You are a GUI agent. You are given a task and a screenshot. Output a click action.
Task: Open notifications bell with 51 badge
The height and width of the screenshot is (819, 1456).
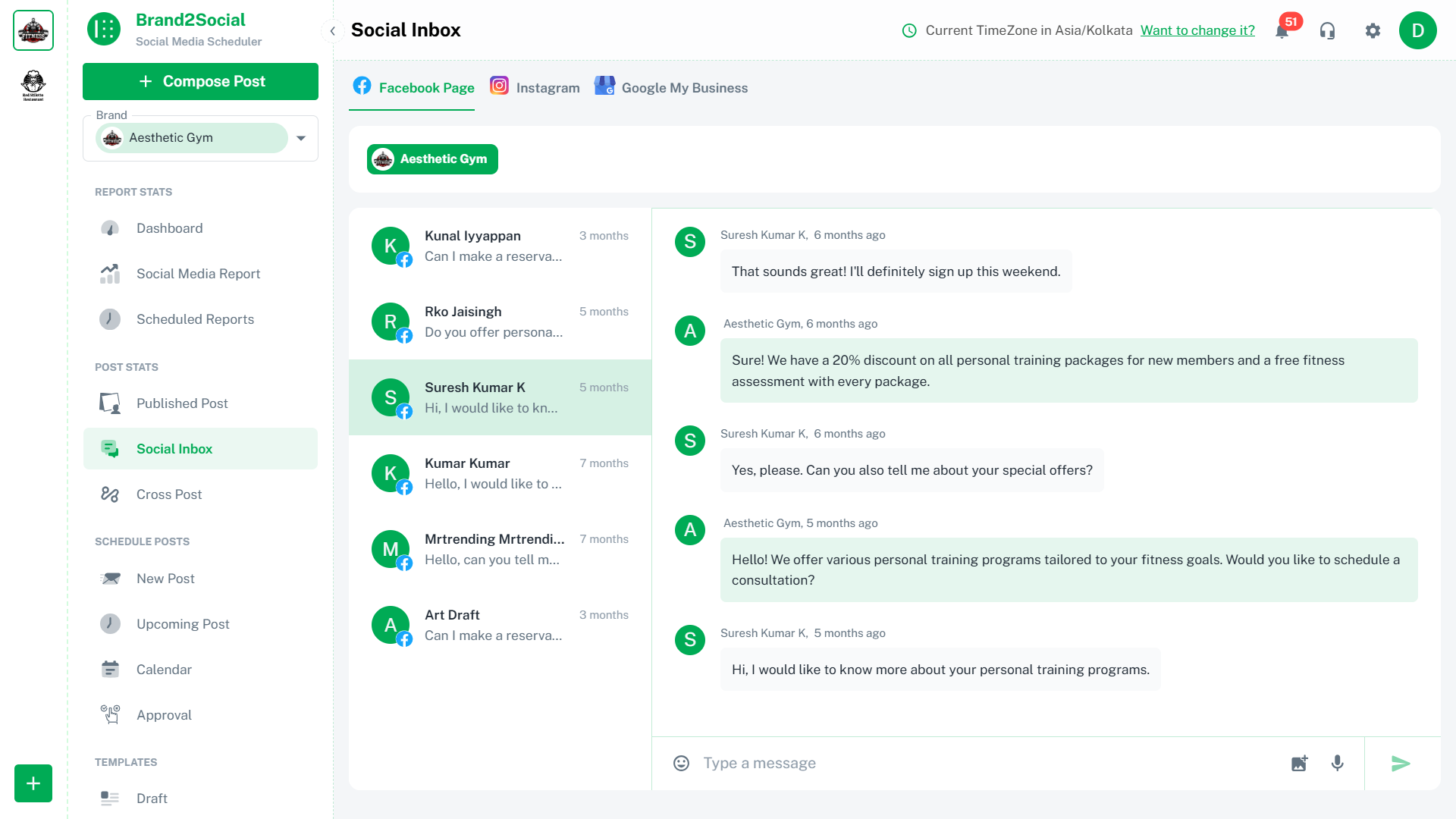pyautogui.click(x=1282, y=31)
